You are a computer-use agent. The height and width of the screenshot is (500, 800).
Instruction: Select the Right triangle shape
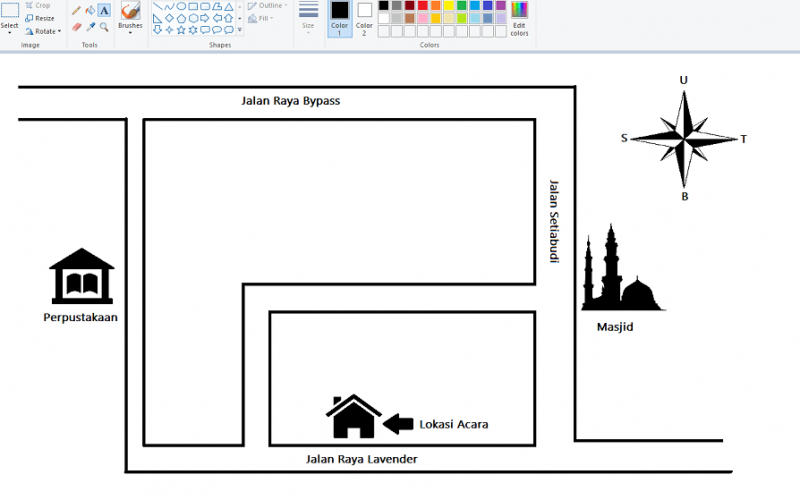pos(158,18)
